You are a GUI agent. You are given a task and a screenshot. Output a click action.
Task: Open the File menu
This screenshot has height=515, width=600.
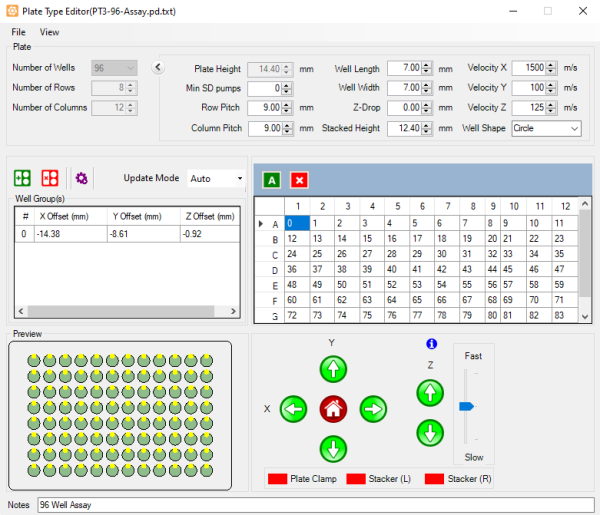[x=18, y=32]
